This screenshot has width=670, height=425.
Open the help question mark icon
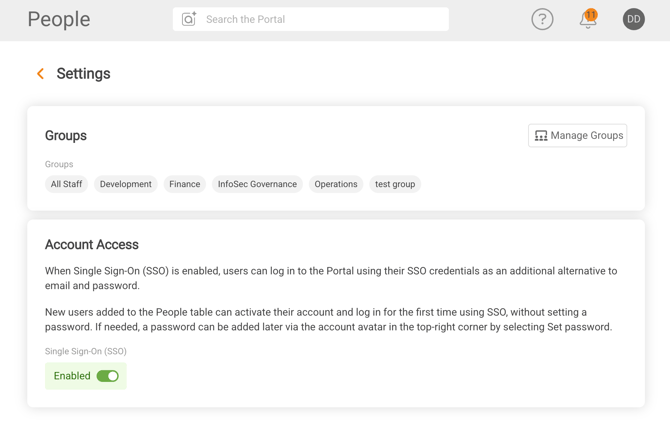click(542, 19)
